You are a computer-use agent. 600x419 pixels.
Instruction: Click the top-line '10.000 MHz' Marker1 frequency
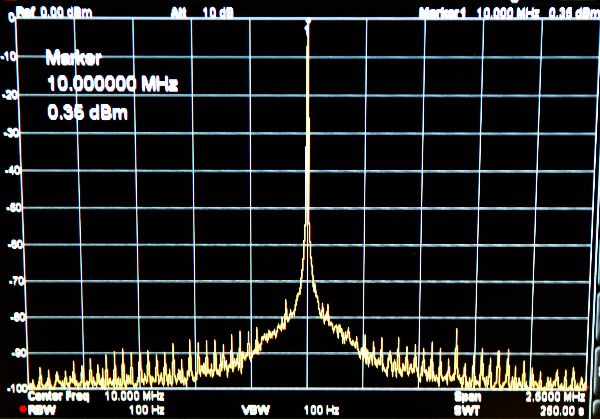(508, 13)
